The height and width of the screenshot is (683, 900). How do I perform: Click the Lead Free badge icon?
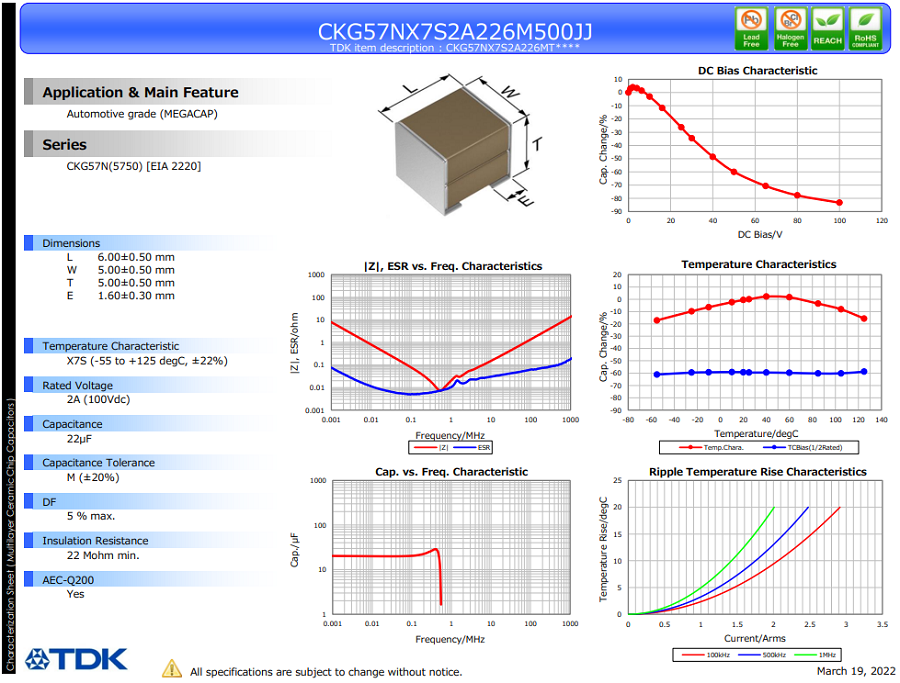click(751, 29)
